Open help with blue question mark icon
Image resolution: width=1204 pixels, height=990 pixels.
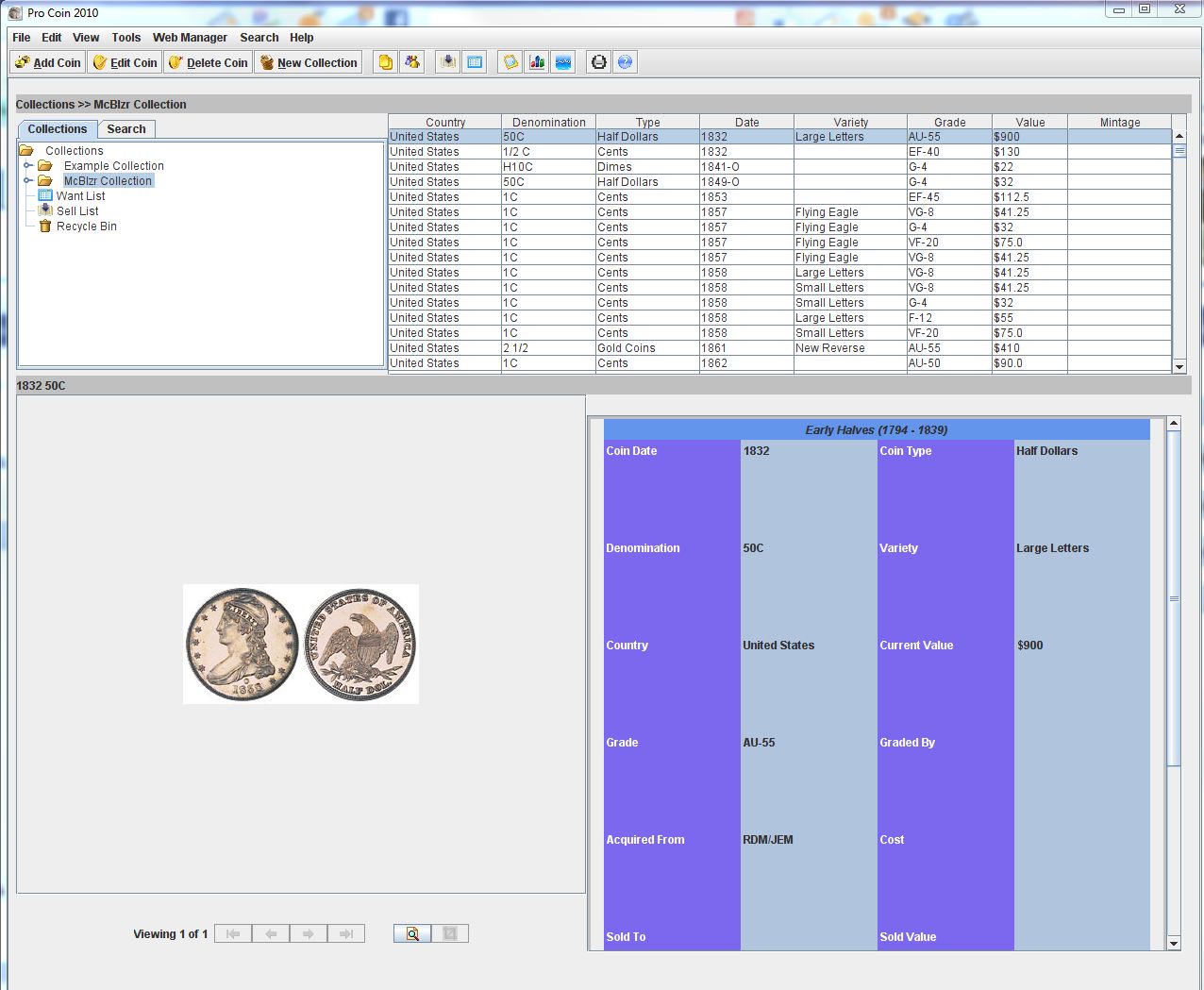[625, 62]
